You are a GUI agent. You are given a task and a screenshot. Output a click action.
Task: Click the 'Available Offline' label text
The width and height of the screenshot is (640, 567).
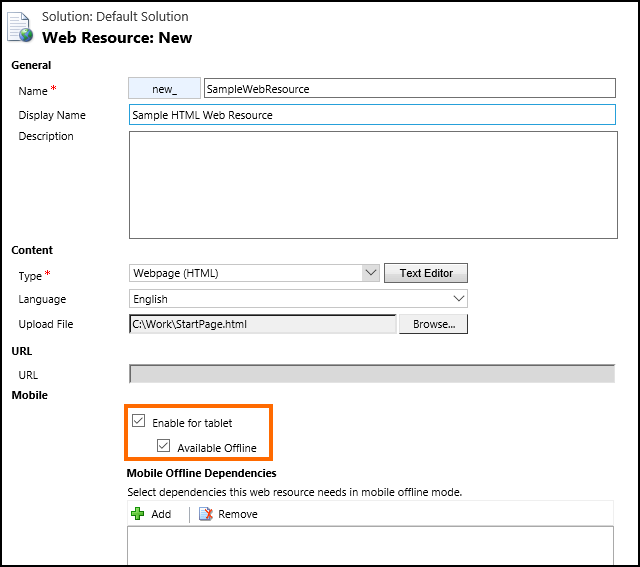point(217,448)
